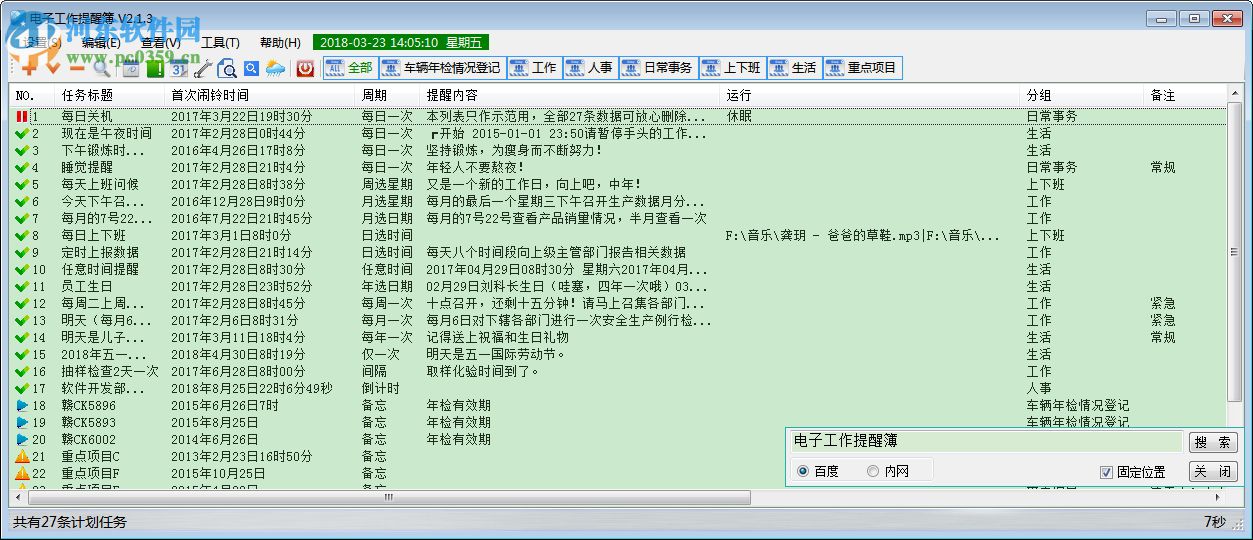Open the 设置(S) menu
This screenshot has height=540, width=1253.
[x=44, y=43]
